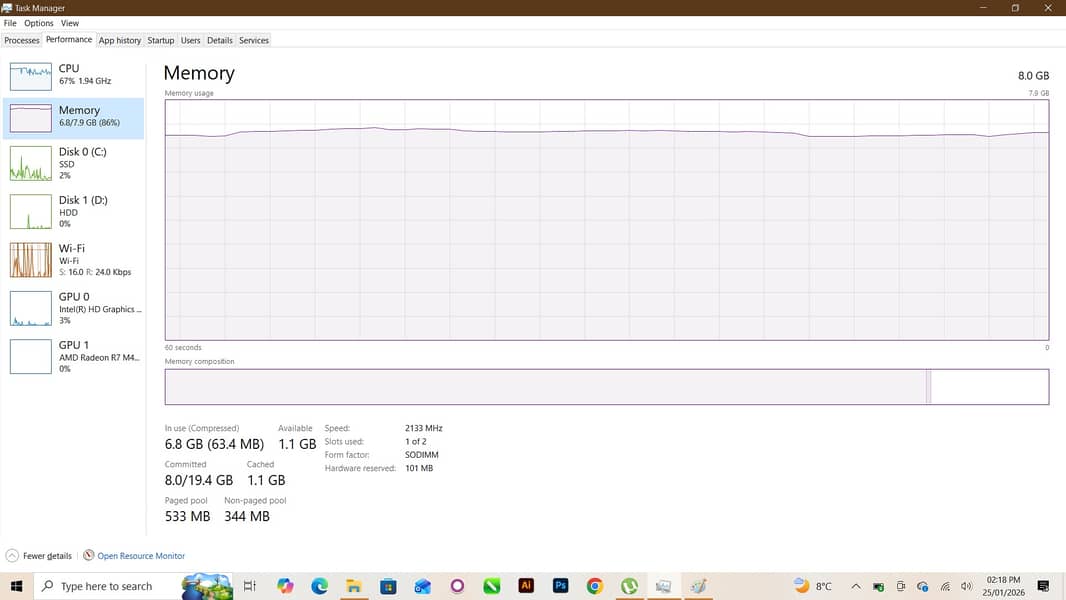Expand hidden icons in the system tray

pos(856,586)
